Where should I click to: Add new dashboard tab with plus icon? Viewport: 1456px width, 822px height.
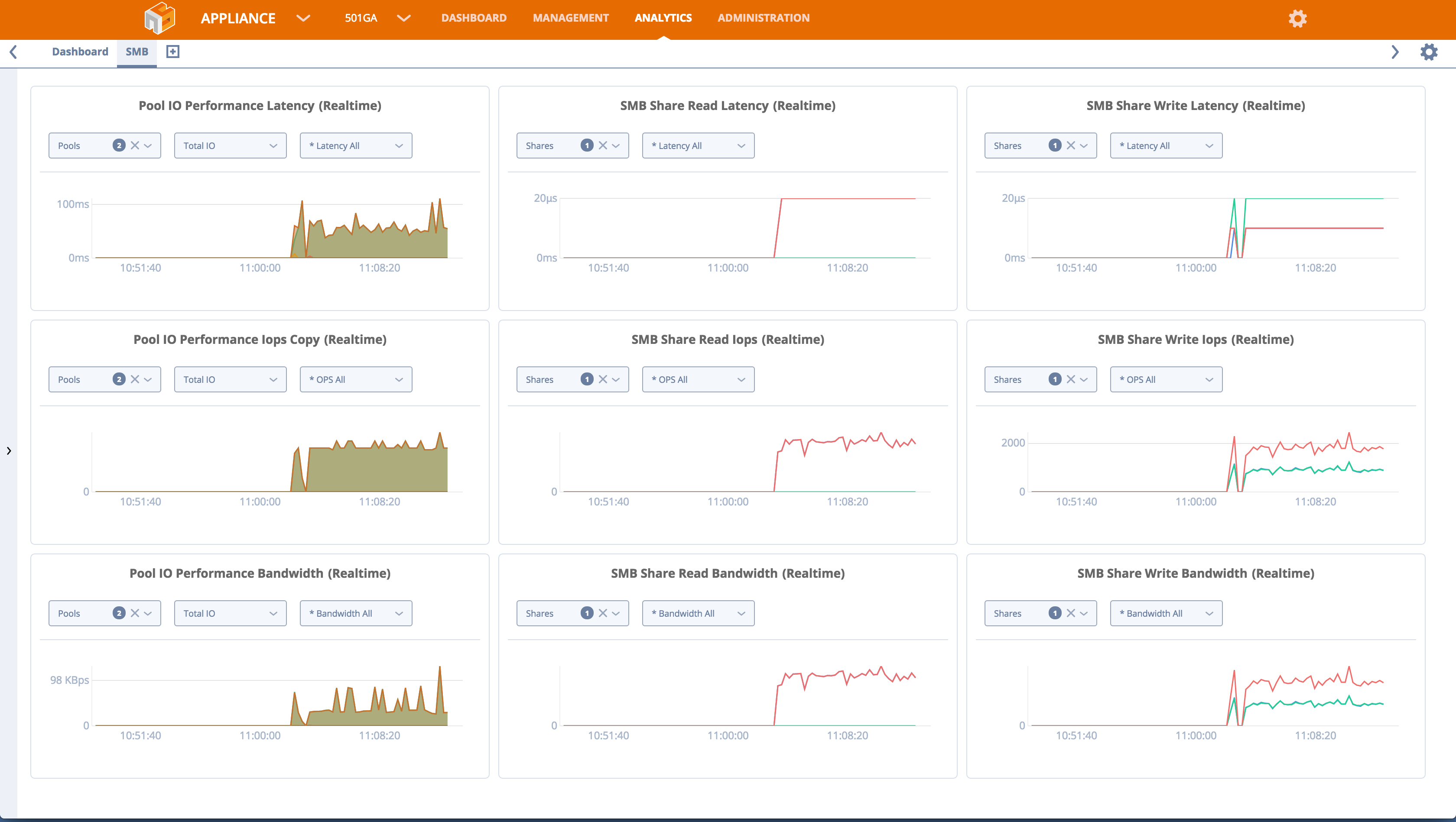coord(173,52)
